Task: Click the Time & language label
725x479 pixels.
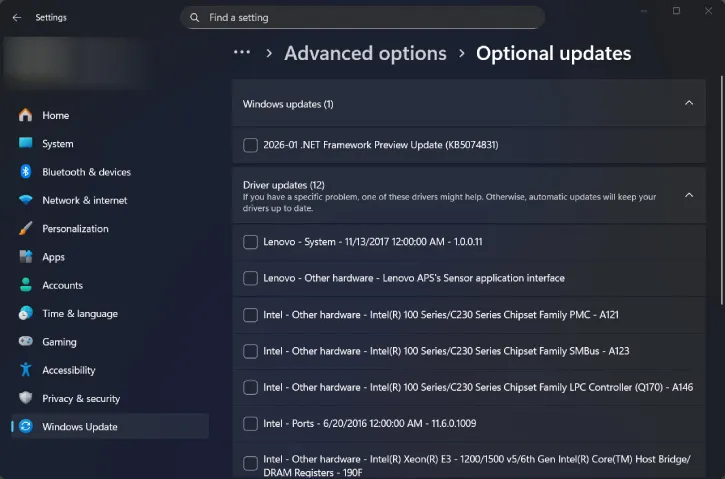Action: 80,313
